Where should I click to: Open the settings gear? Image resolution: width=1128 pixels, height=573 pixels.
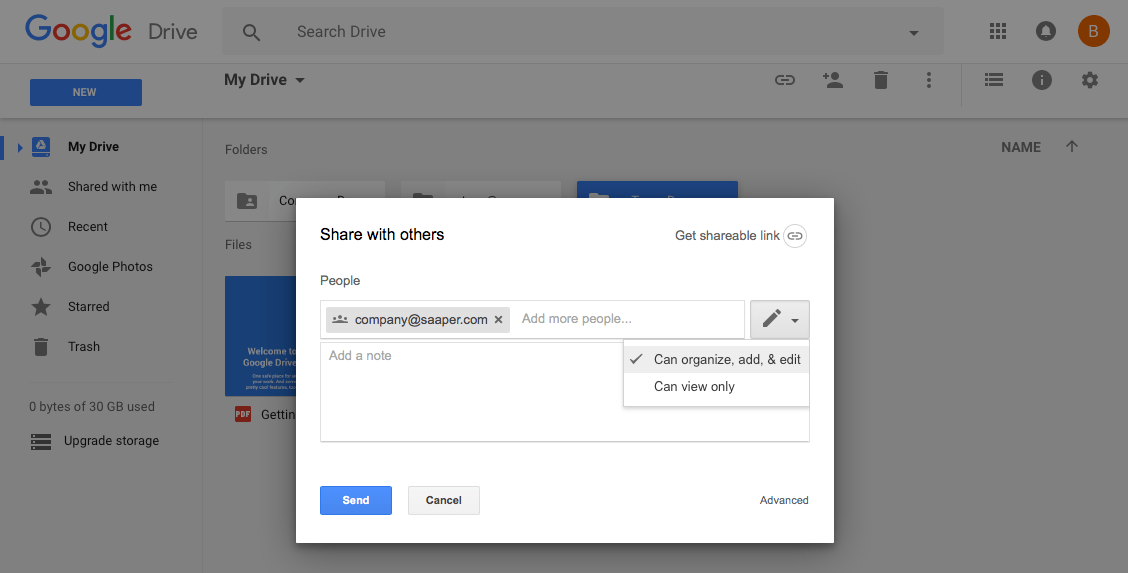coord(1090,80)
